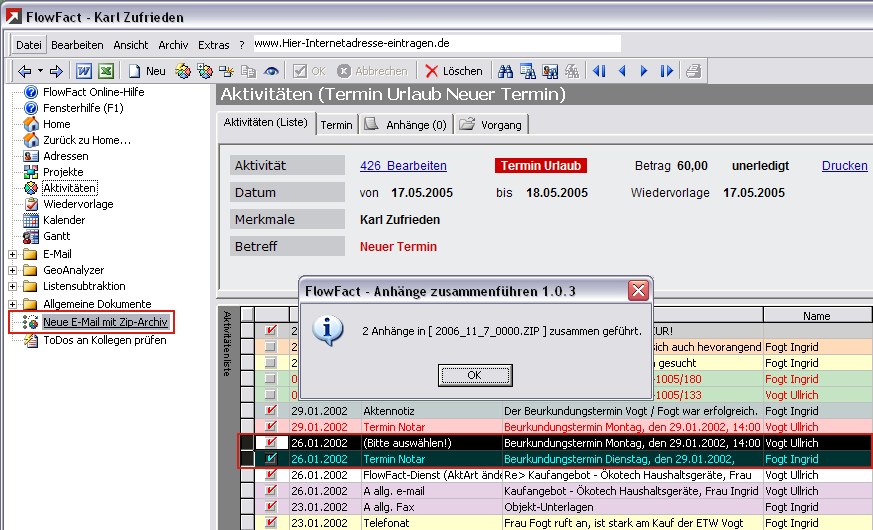Expand the Listensubtraktion folder node

12,287
